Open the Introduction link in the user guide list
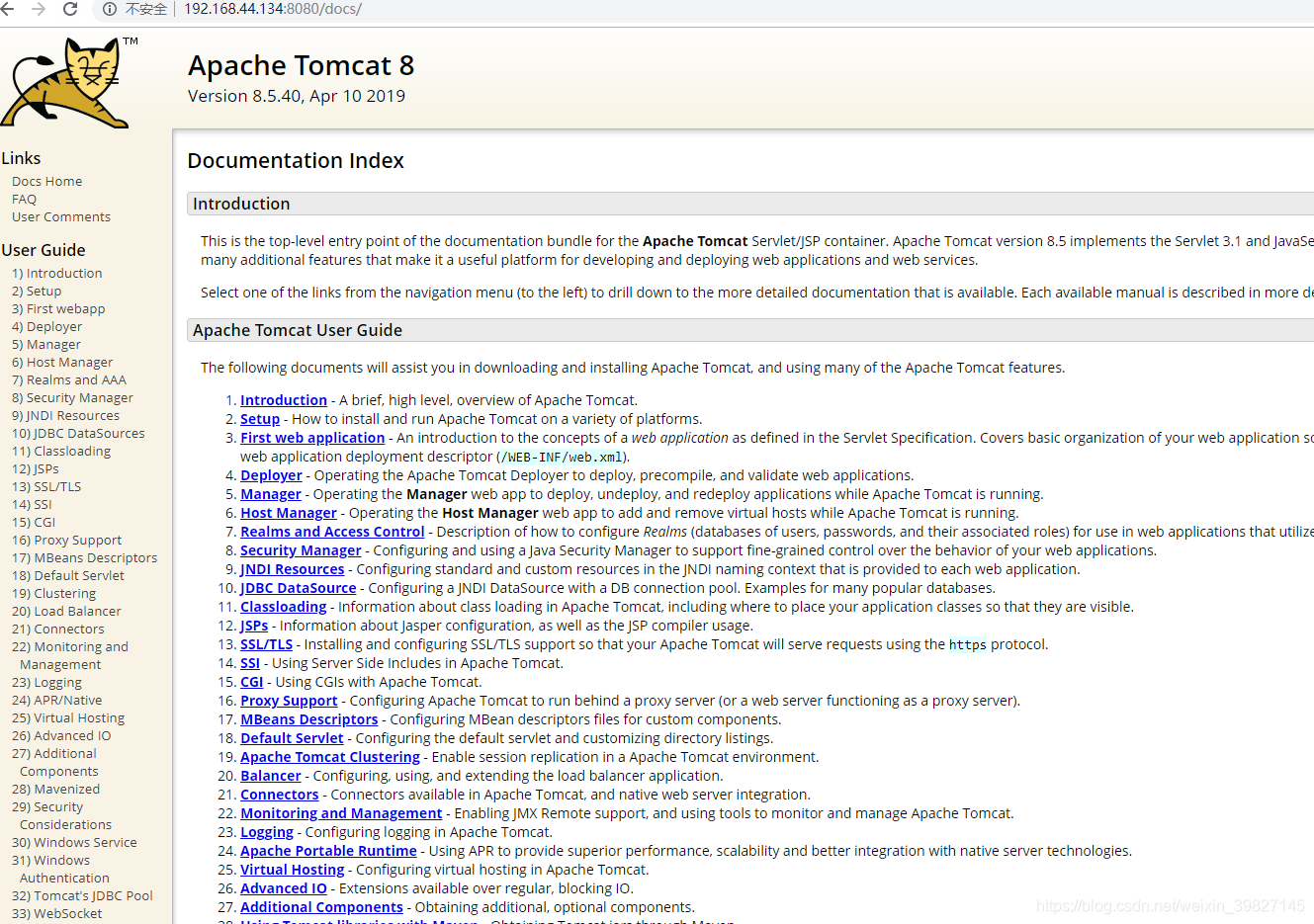Image resolution: width=1314 pixels, height=924 pixels. 284,400
